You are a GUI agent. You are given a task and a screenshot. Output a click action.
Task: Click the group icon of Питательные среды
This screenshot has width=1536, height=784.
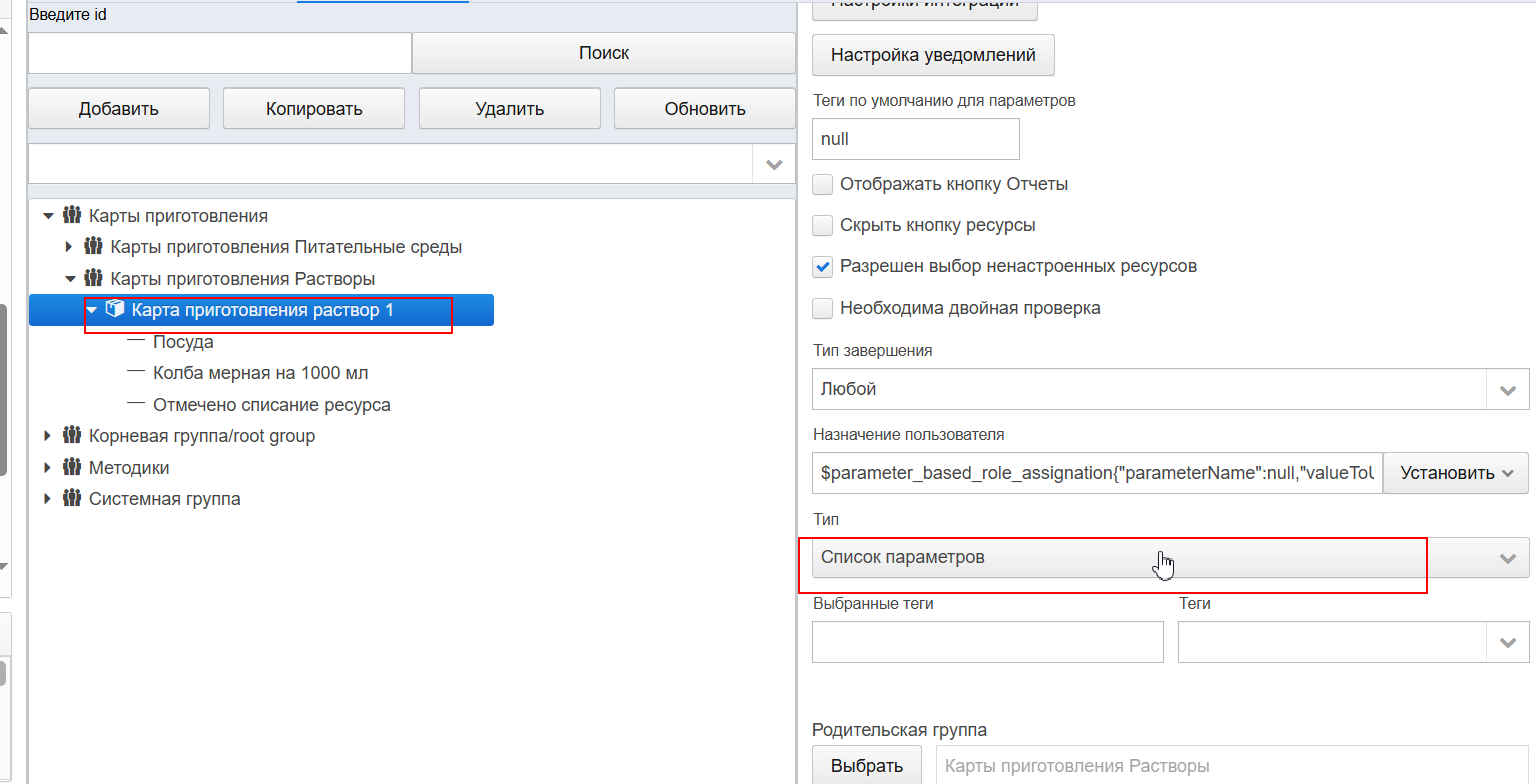(93, 246)
